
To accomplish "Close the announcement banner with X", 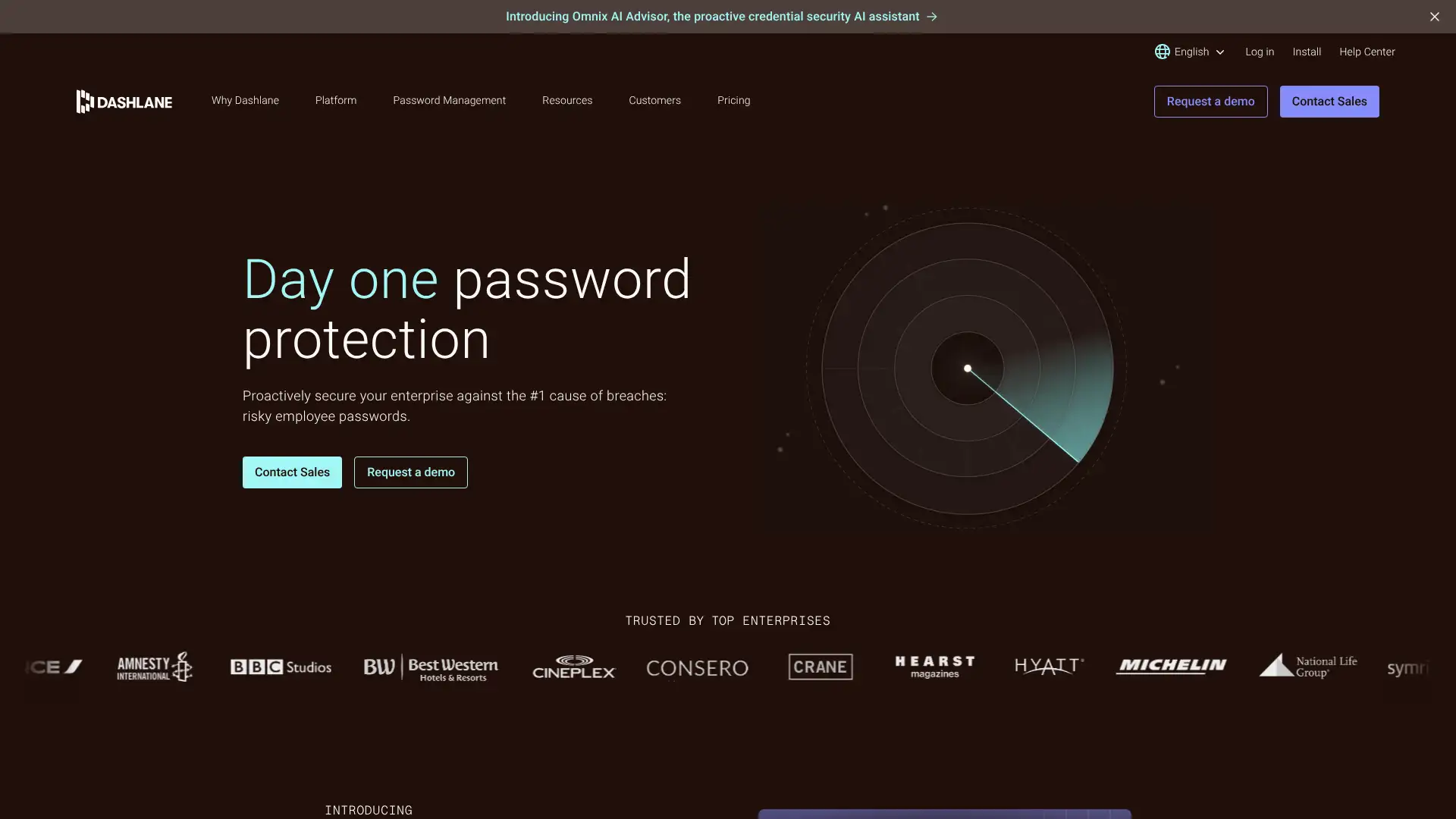I will coord(1434,17).
